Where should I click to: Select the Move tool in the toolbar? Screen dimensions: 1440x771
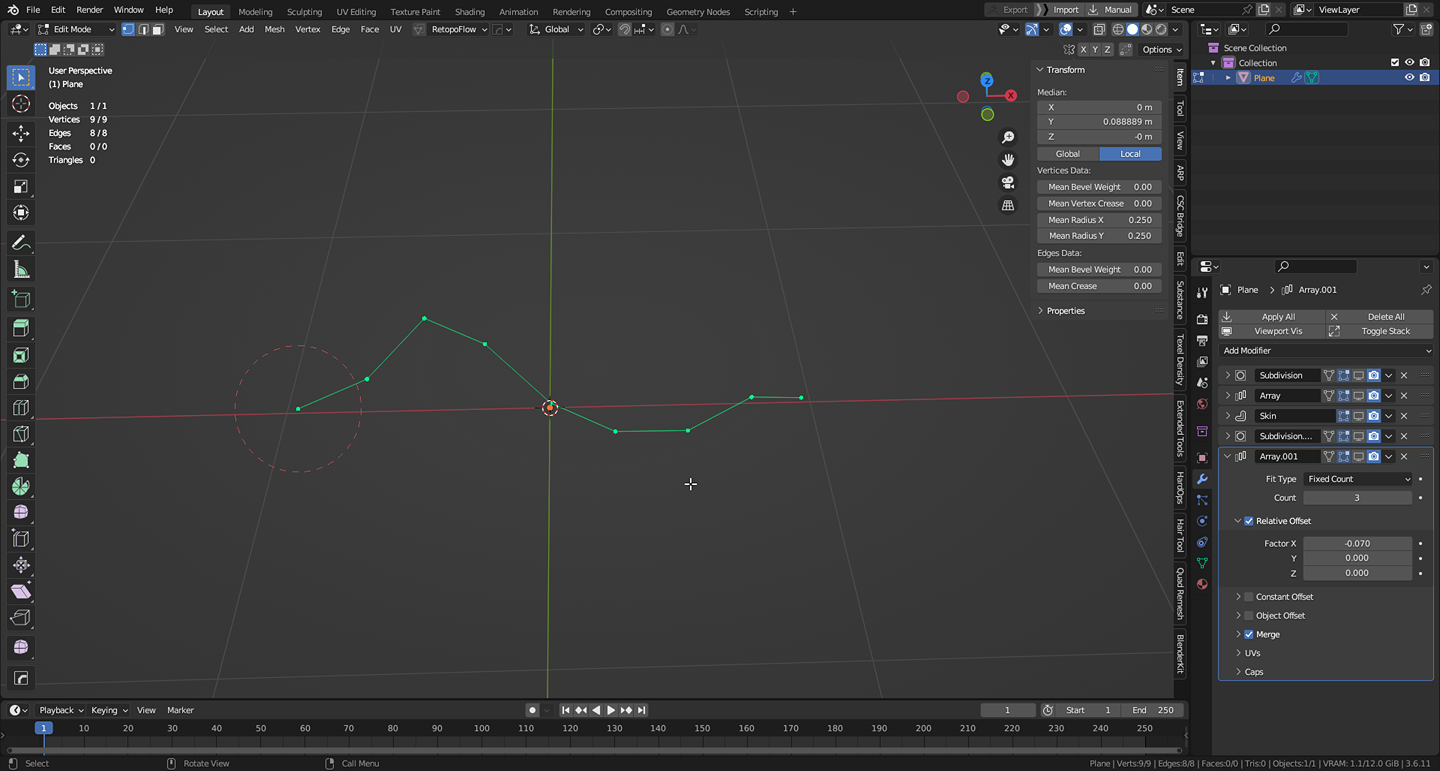click(x=21, y=133)
